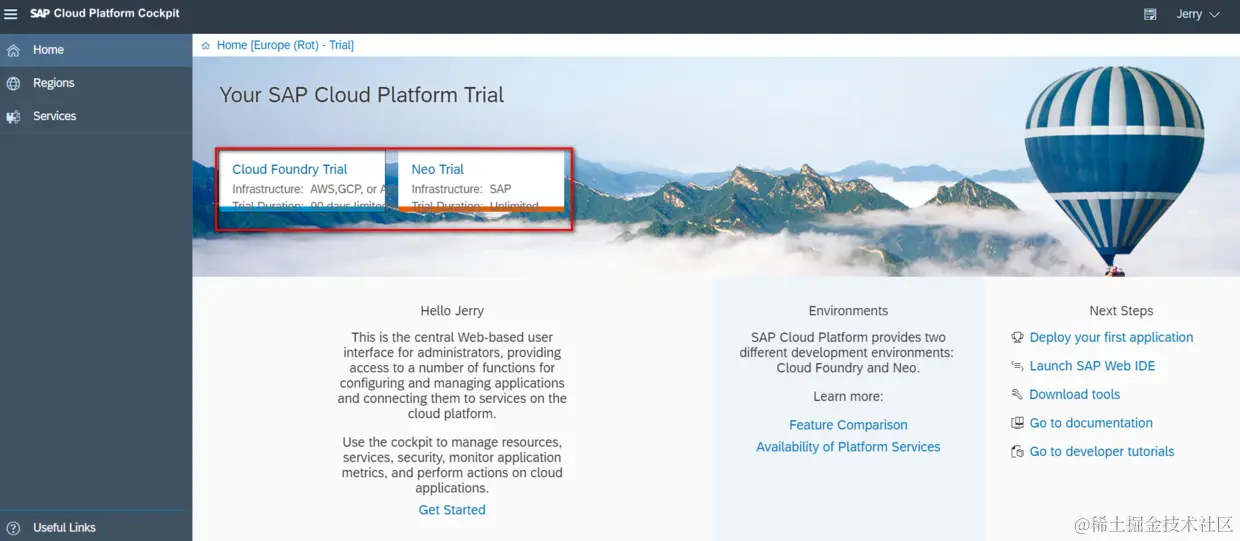The image size is (1240, 541).
Task: Open the notifications icon beside Jerry
Action: pyautogui.click(x=1150, y=15)
